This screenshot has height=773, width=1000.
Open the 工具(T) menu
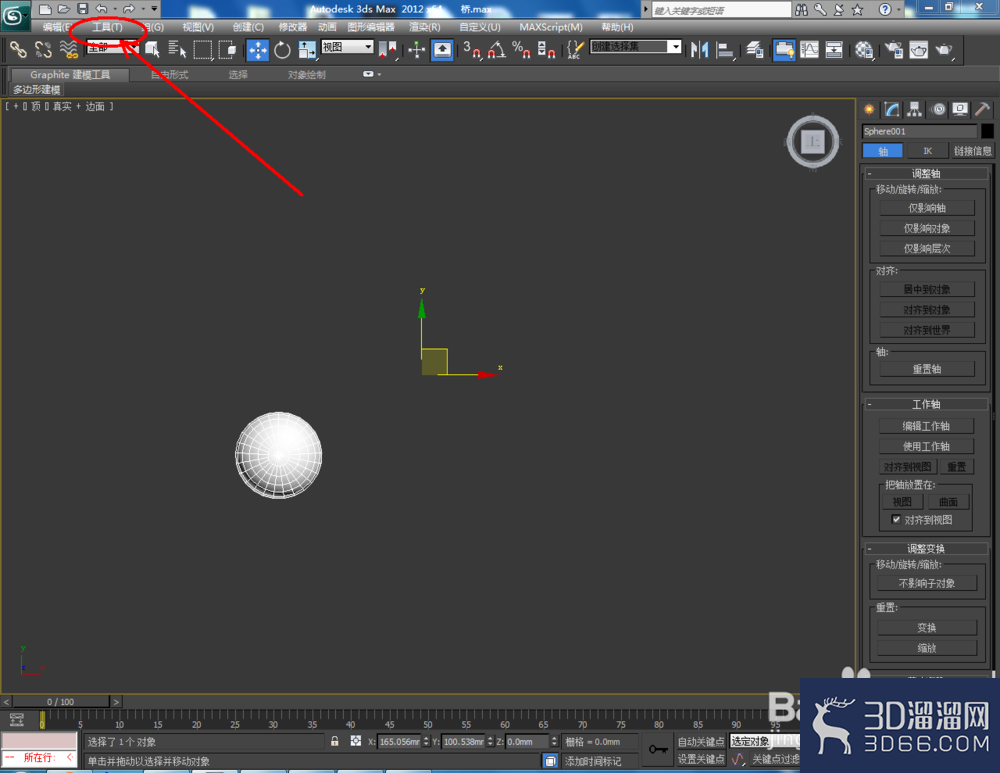[x=107, y=27]
